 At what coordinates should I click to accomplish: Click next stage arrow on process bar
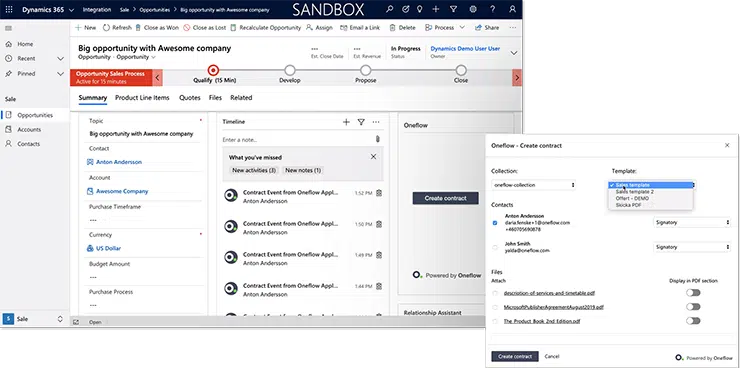coord(517,77)
